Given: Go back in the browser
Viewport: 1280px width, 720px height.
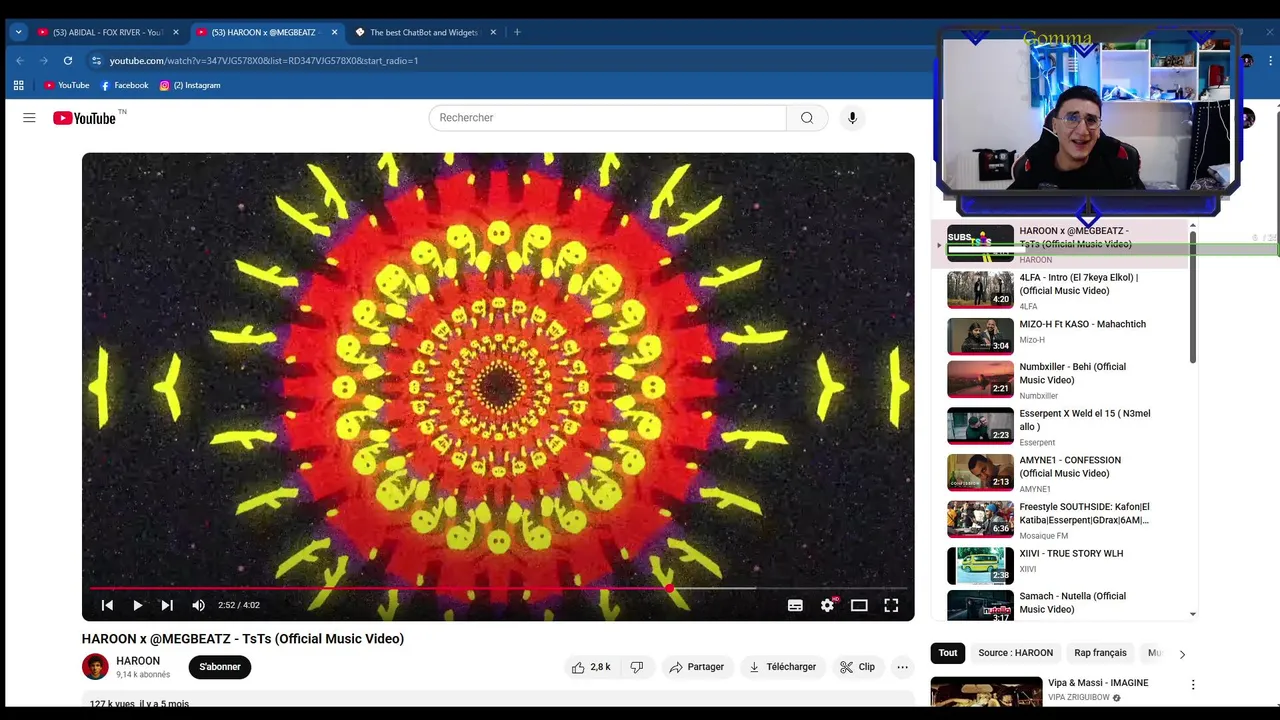Looking at the screenshot, I should coord(20,60).
